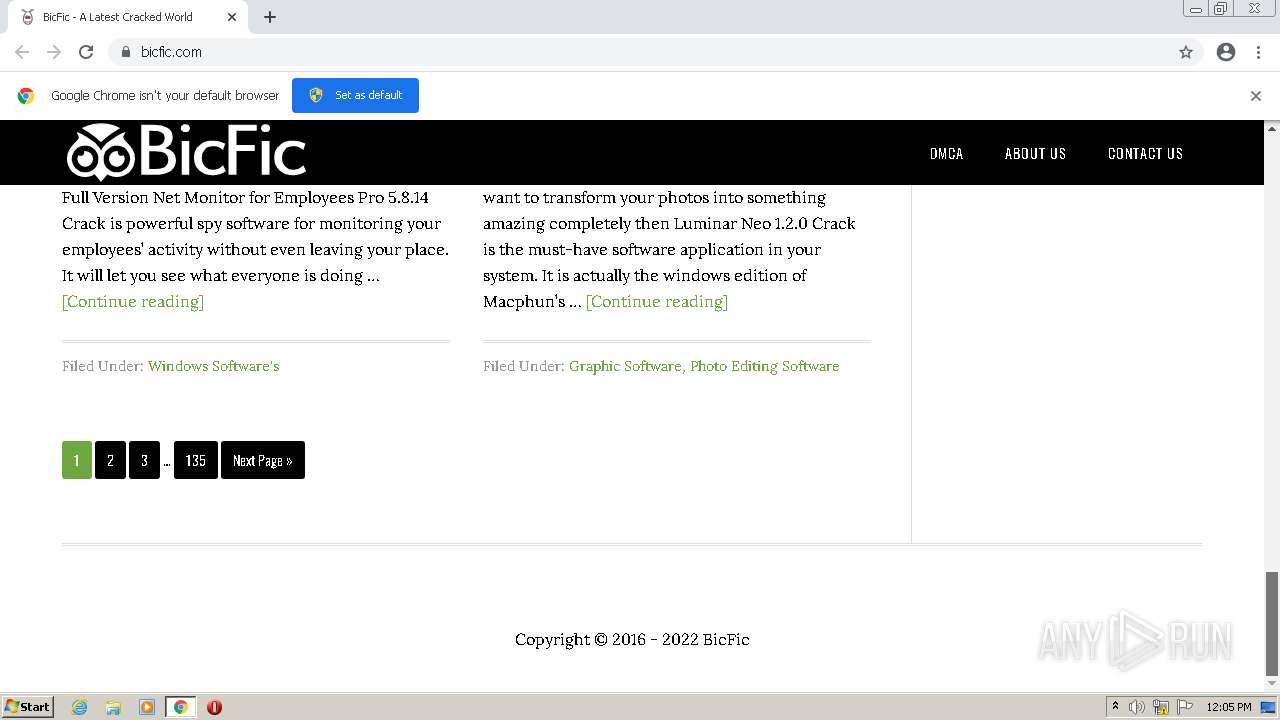Viewport: 1280px width, 720px height.
Task: Open Internet Explorer from taskbar
Action: coord(80,707)
